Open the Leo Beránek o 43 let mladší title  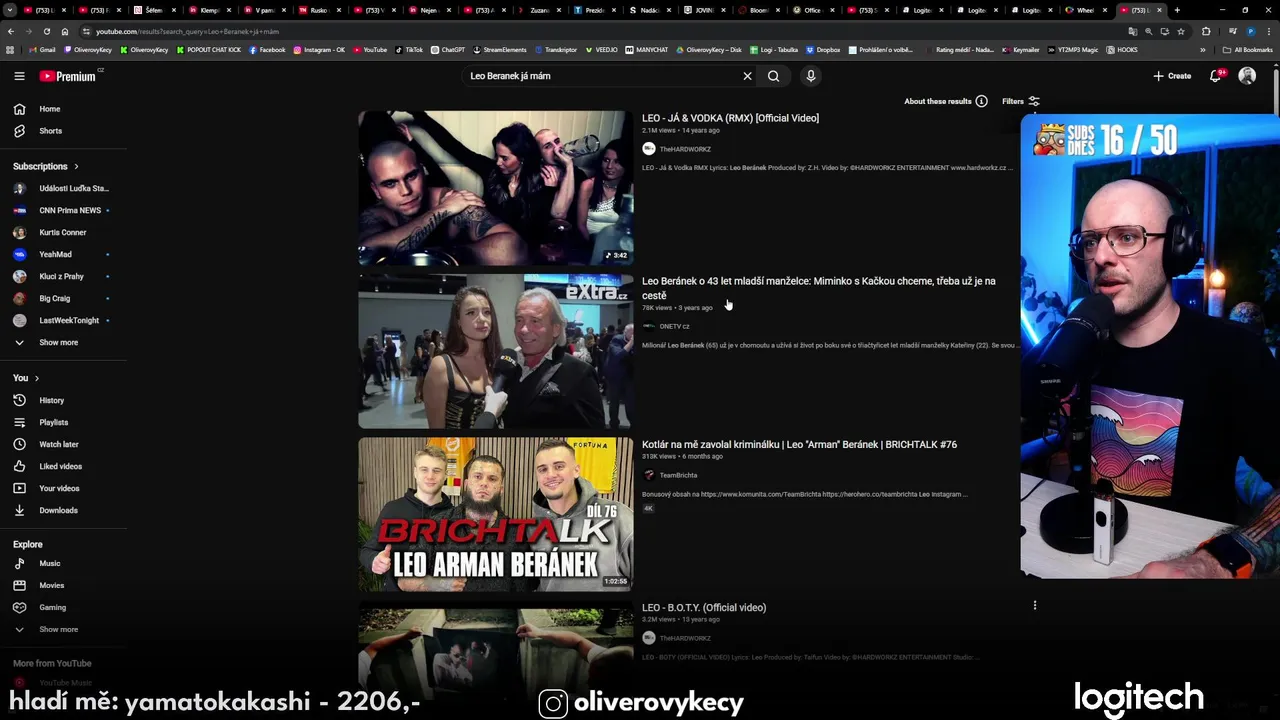pos(818,288)
